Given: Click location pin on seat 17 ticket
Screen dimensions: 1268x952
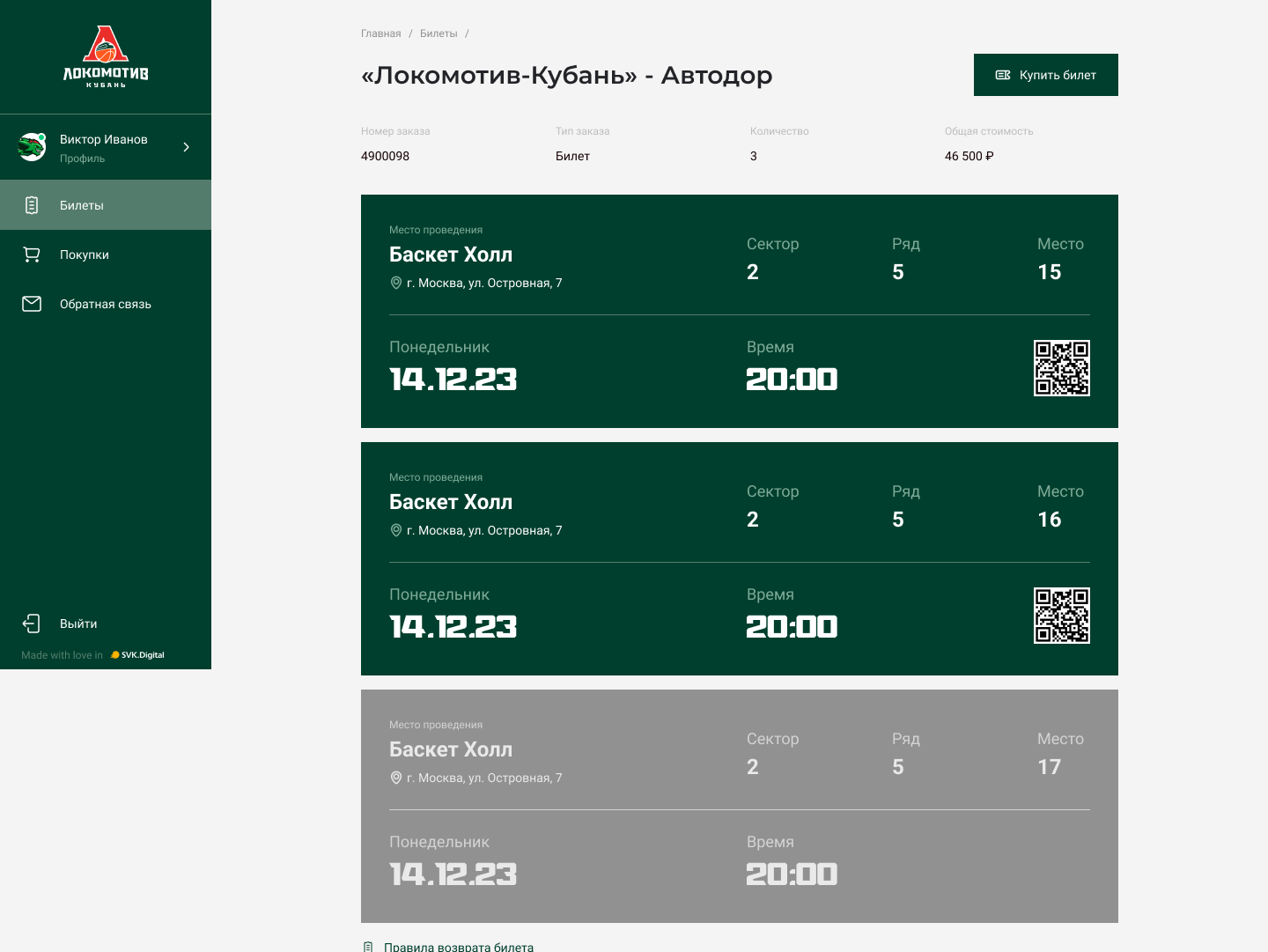Looking at the screenshot, I should click(x=396, y=778).
